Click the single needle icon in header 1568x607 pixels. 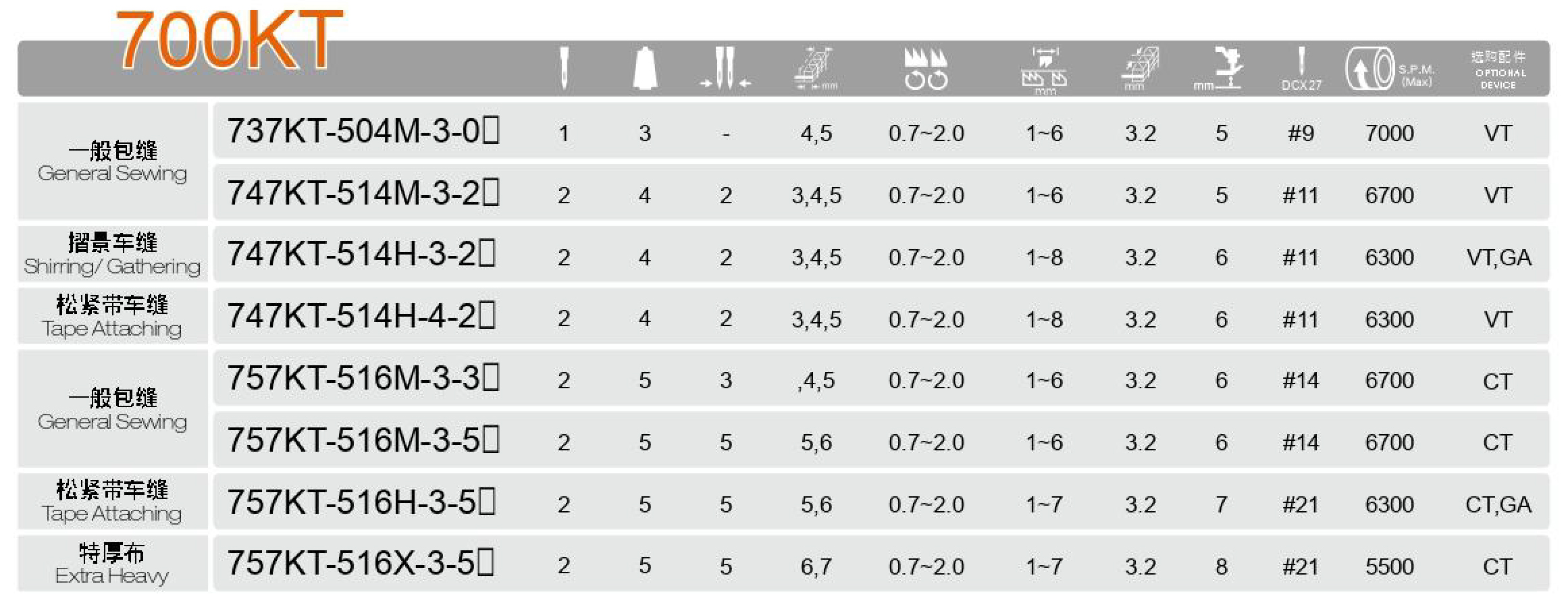pos(564,68)
